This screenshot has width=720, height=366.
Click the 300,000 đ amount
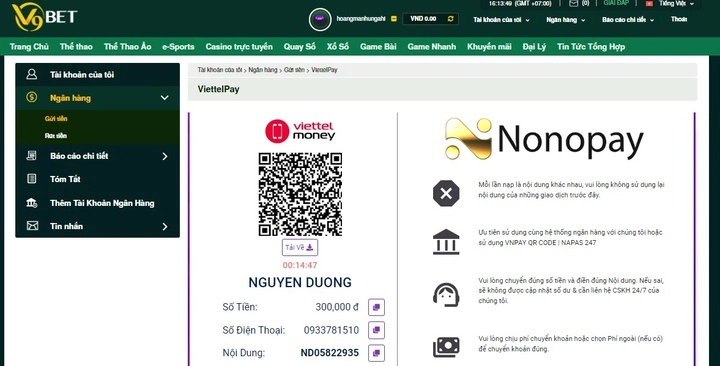337,307
